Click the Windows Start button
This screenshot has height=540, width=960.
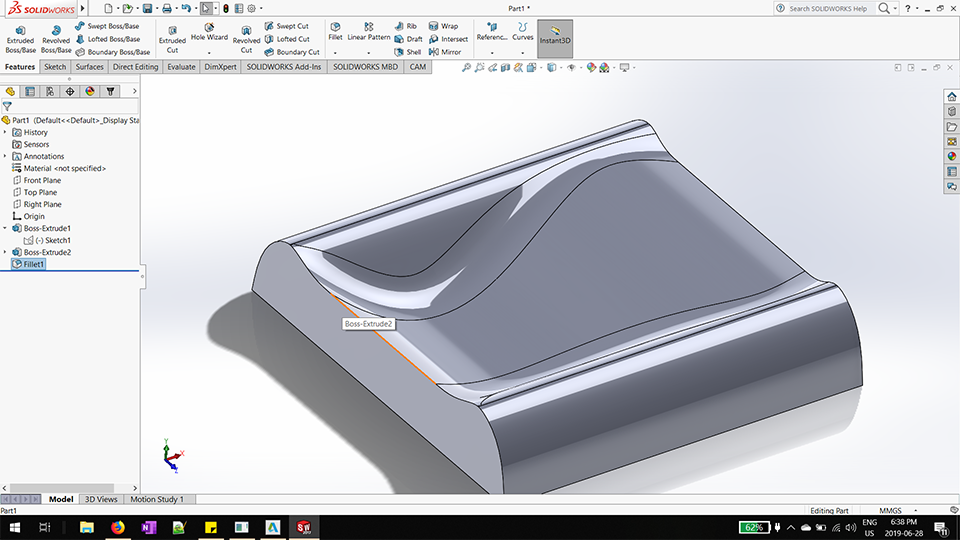(x=13, y=527)
